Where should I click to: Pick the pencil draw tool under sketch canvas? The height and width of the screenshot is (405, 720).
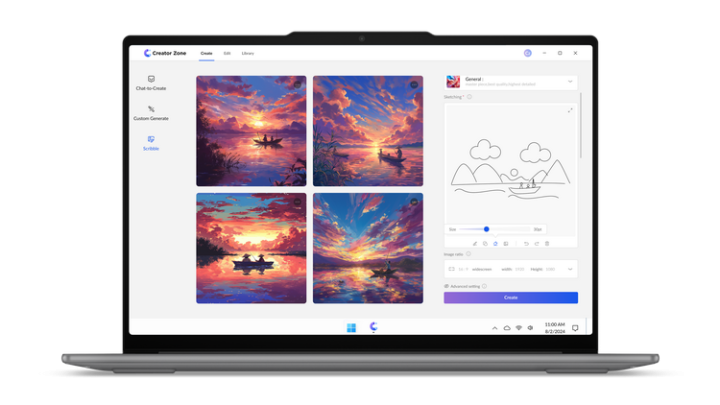pos(475,243)
